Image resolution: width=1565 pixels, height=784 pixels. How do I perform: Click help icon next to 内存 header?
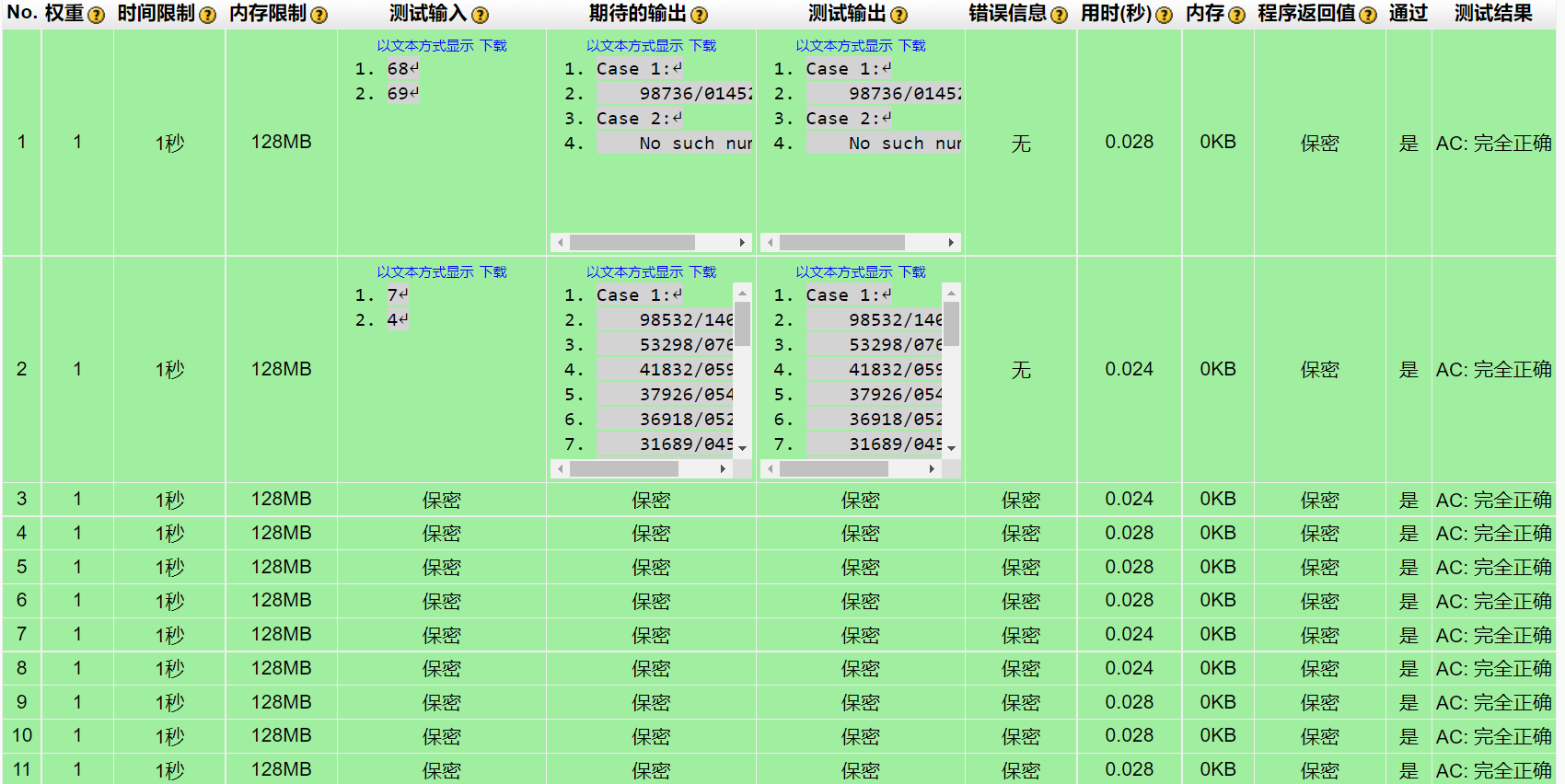tap(1236, 16)
